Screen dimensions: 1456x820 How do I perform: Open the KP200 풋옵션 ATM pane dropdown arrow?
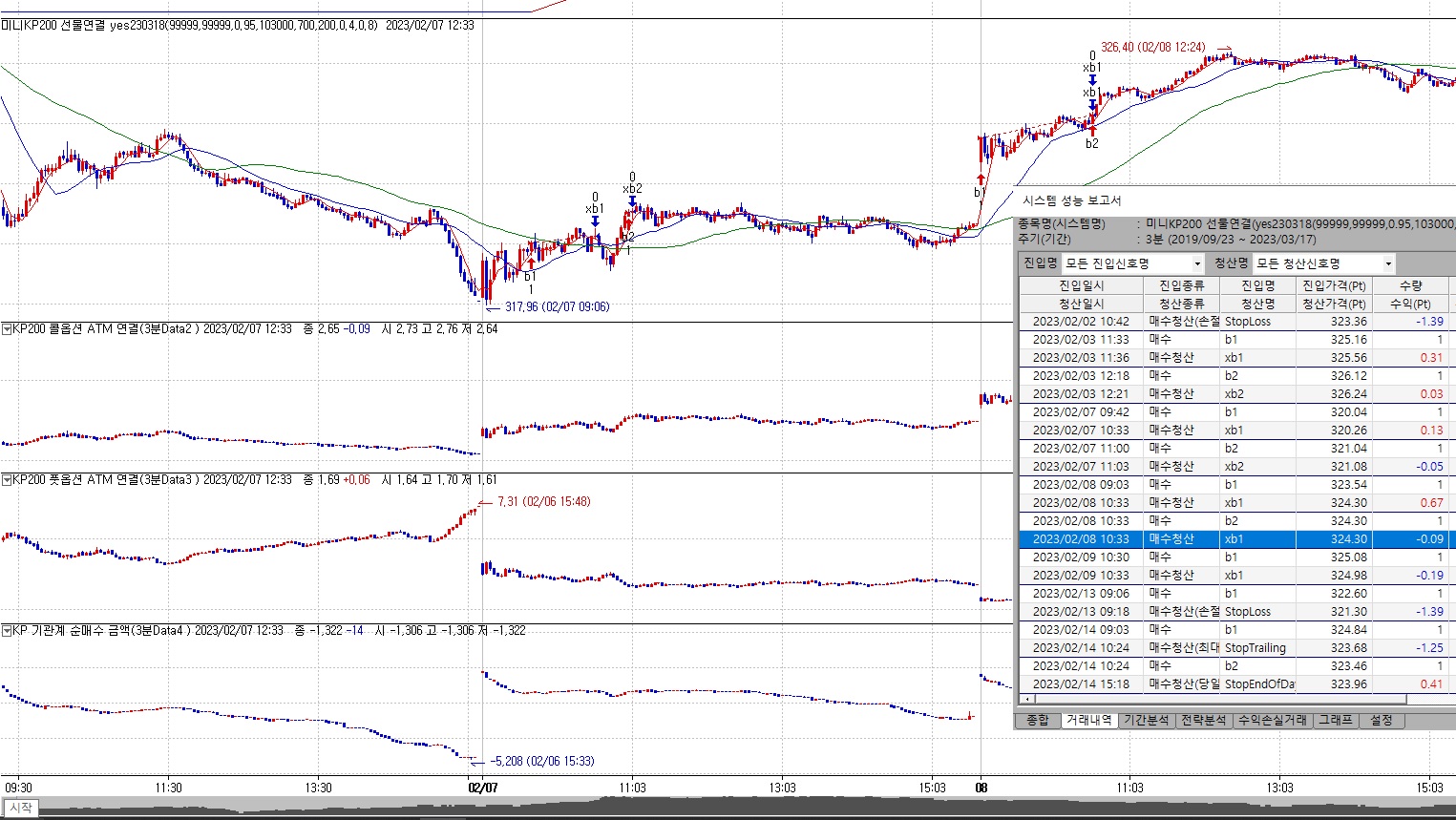pyautogui.click(x=7, y=480)
